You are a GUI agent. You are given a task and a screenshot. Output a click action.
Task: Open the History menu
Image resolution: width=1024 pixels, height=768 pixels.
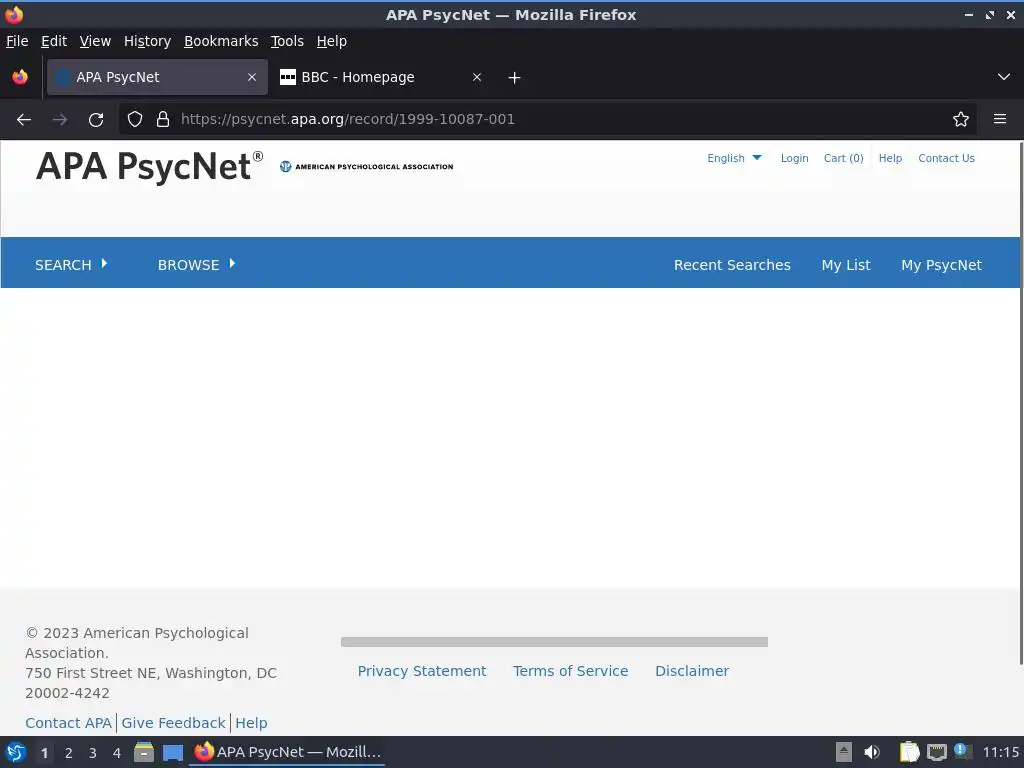pos(147,41)
